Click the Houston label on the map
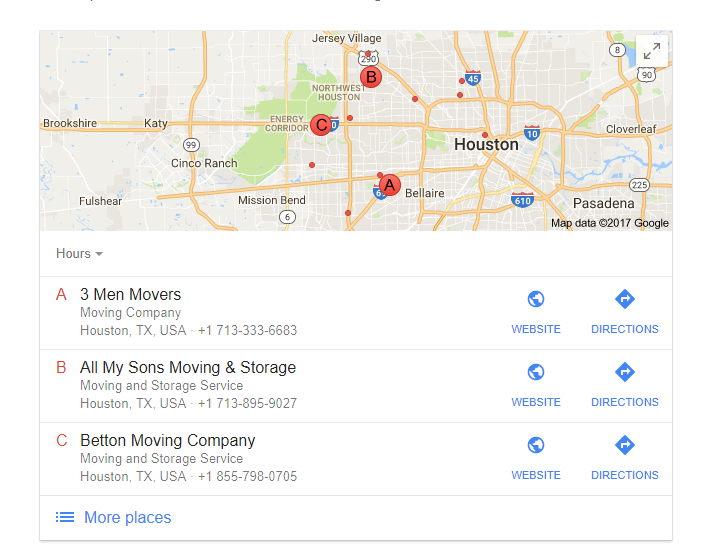 point(486,145)
